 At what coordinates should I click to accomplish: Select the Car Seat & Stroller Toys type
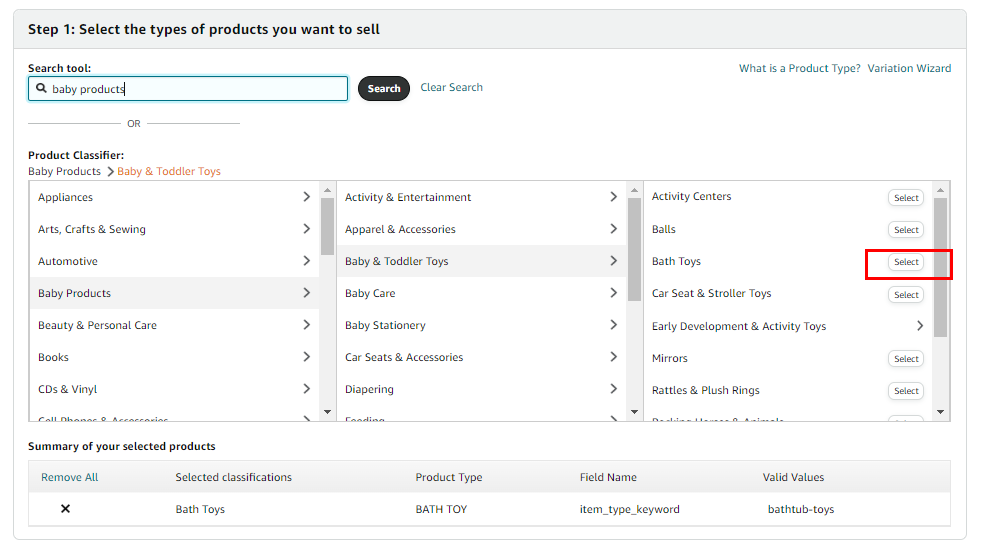click(906, 295)
